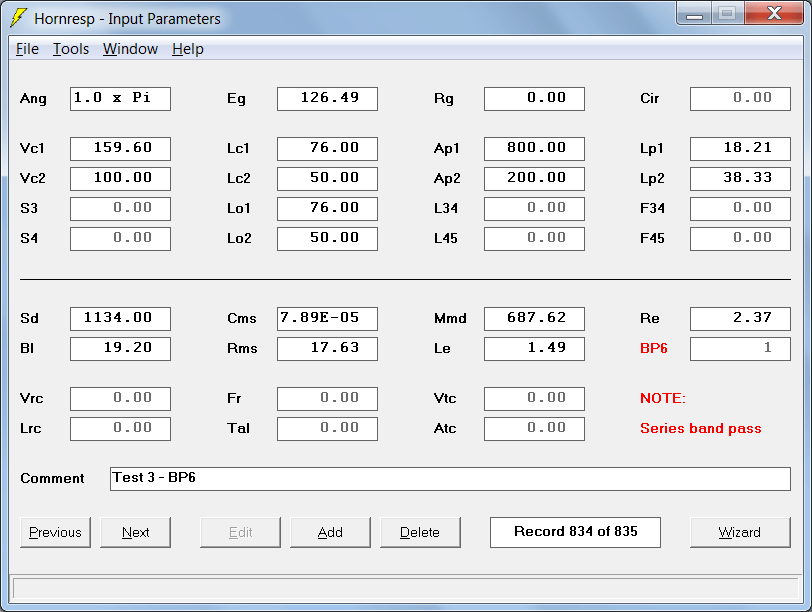
Task: Select the Lp2 field with 38.33
Action: click(741, 179)
